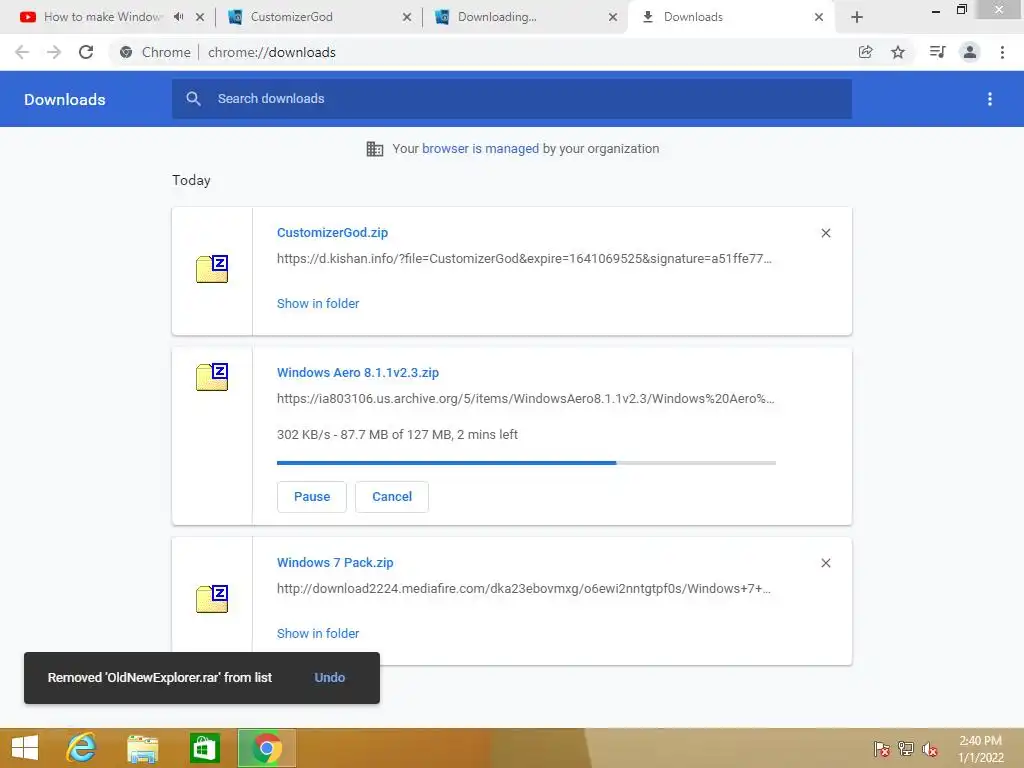The image size is (1024, 768).
Task: Click Windows Aero zip file icon
Action: [x=212, y=377]
